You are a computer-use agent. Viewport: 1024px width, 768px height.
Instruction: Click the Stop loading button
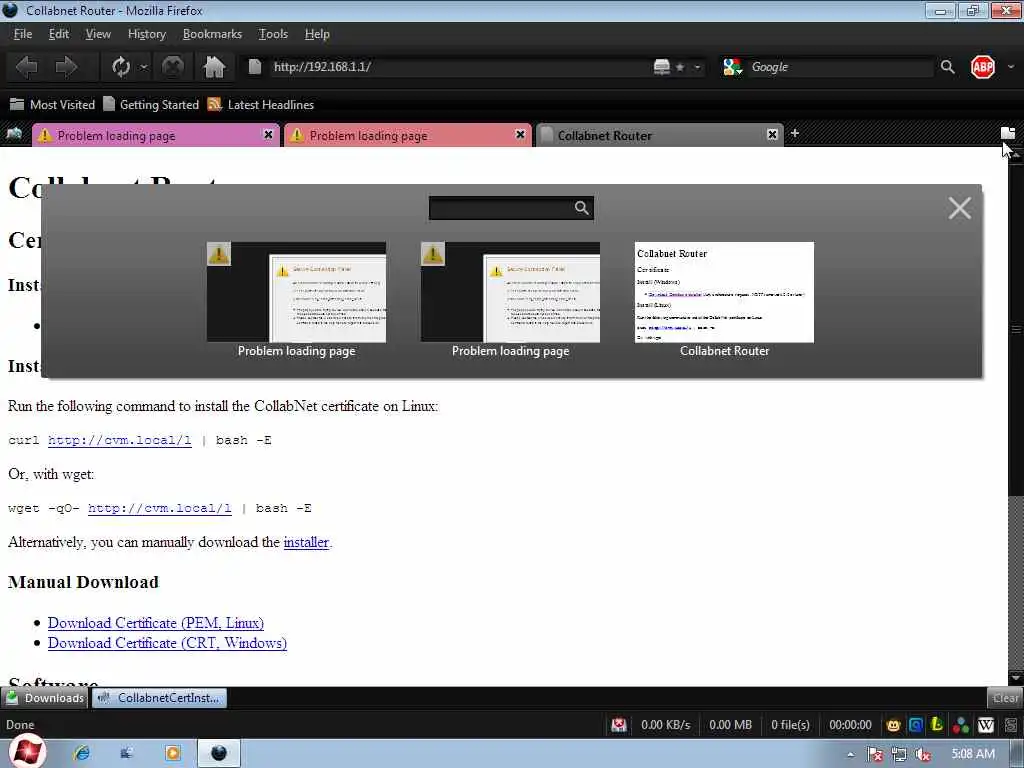pos(172,67)
